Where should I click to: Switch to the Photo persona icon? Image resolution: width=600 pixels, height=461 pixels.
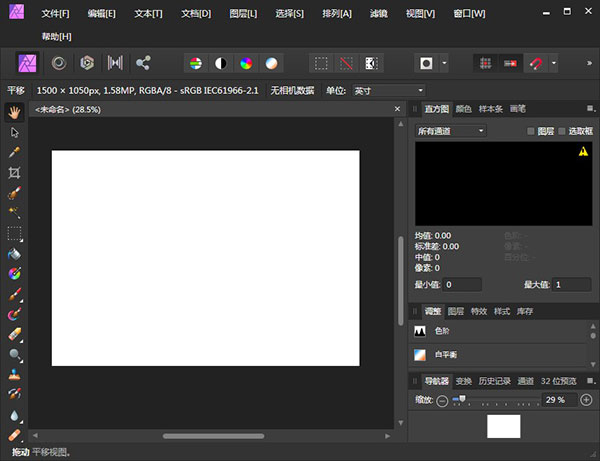pyautogui.click(x=28, y=63)
